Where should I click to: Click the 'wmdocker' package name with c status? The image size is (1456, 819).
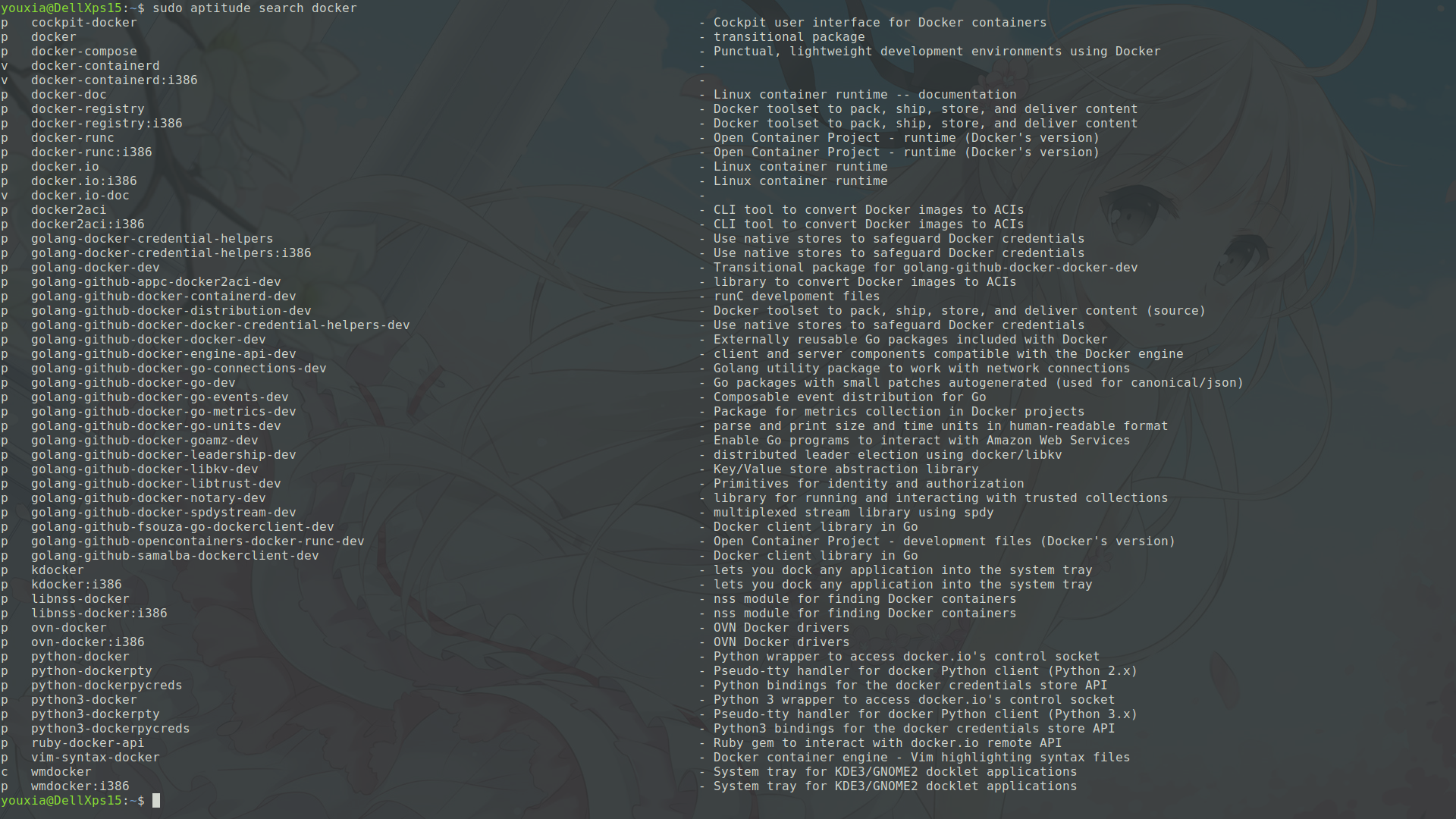tap(61, 771)
